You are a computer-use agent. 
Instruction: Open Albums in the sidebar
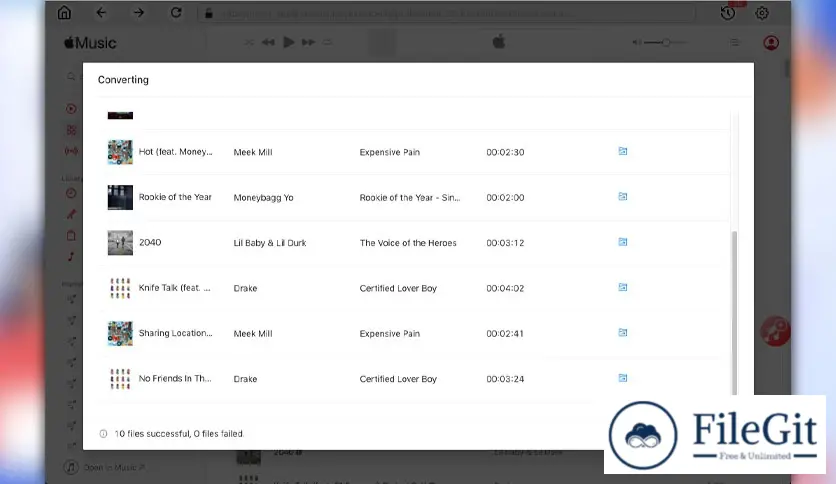point(71,236)
